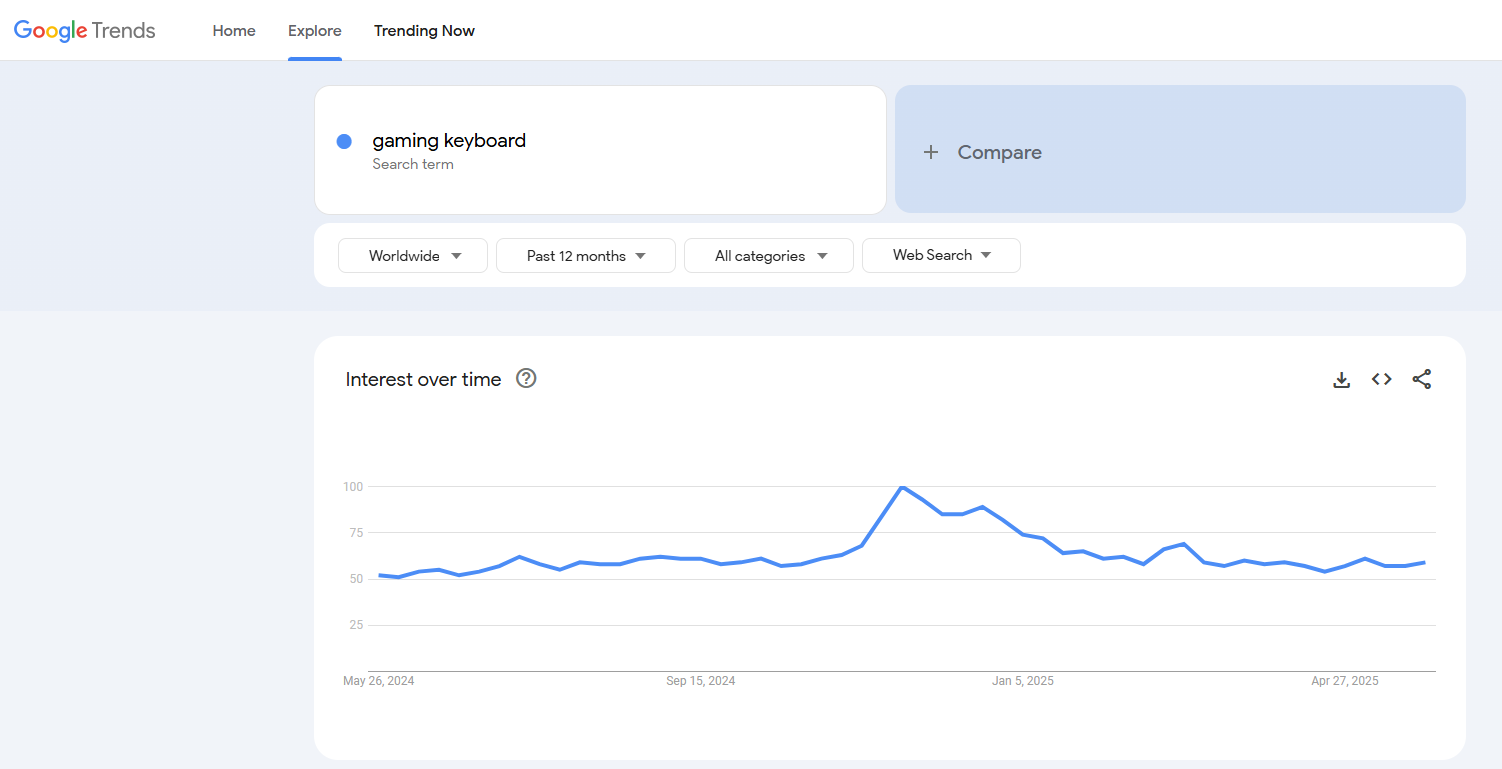The width and height of the screenshot is (1502, 769).
Task: Download the chart data as CSV
Action: pyautogui.click(x=1342, y=379)
